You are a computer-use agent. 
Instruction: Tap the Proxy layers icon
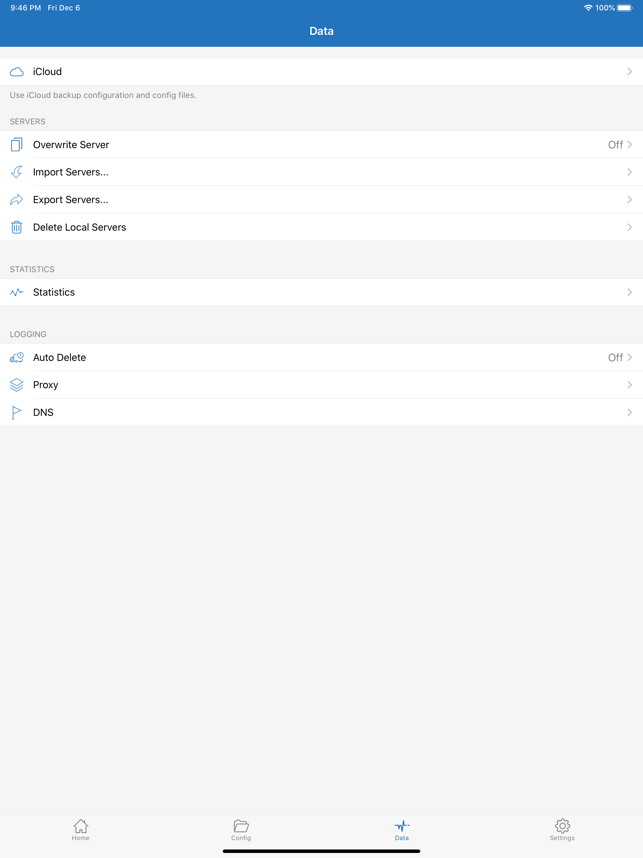point(16,385)
